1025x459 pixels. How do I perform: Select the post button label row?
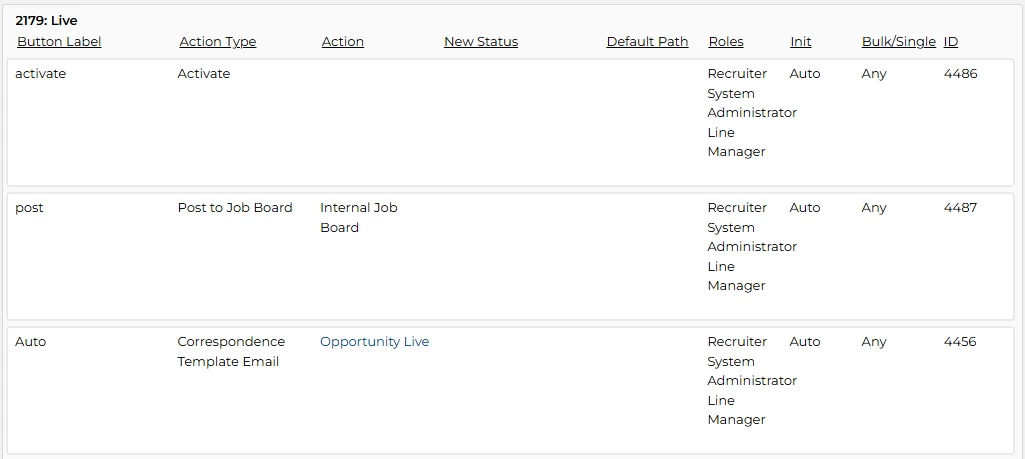point(29,208)
